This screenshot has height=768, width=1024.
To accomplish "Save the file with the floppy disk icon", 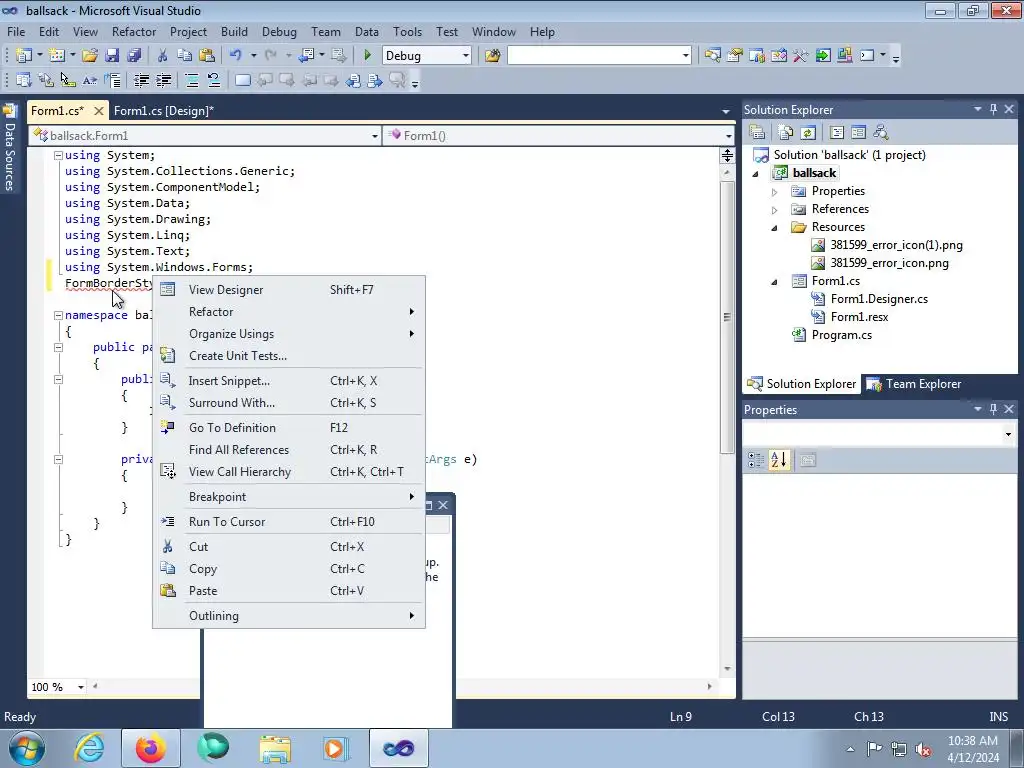I will click(112, 56).
